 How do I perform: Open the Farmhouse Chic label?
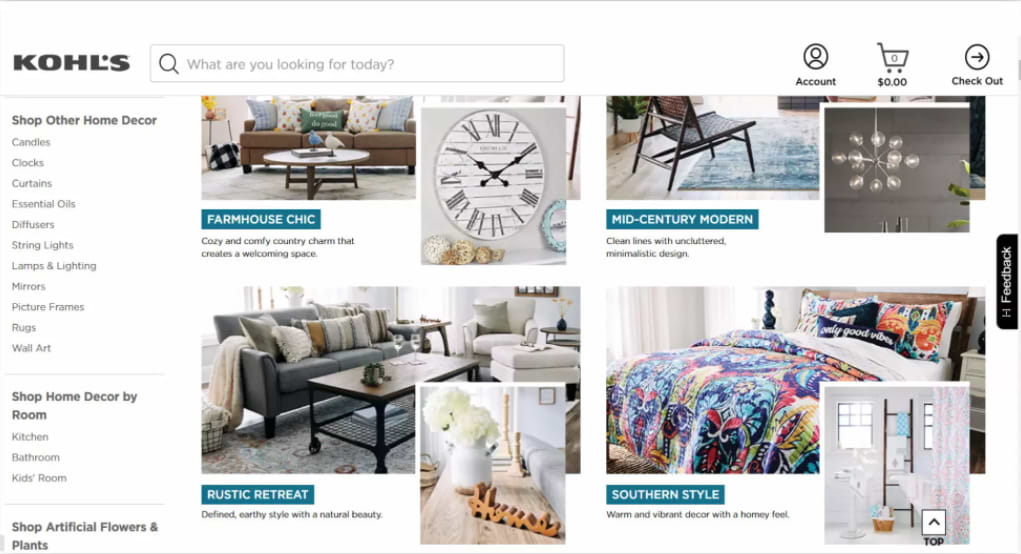click(261, 219)
